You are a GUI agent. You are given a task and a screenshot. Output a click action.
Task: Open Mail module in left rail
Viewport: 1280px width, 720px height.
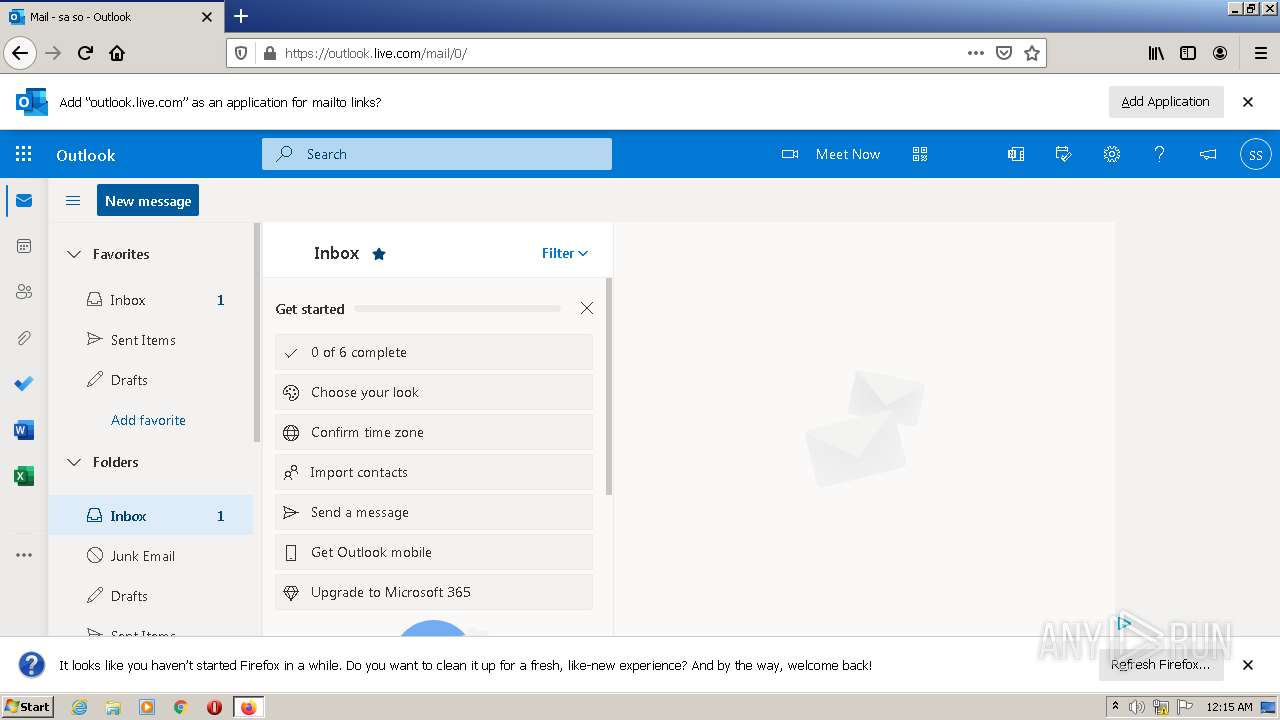coord(24,201)
